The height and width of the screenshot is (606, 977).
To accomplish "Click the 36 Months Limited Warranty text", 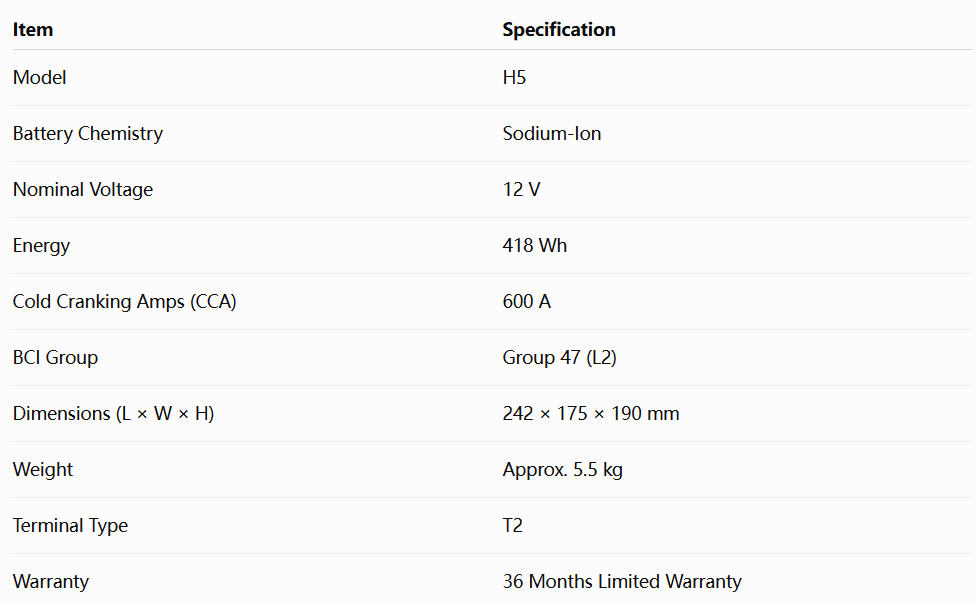I will [622, 582].
